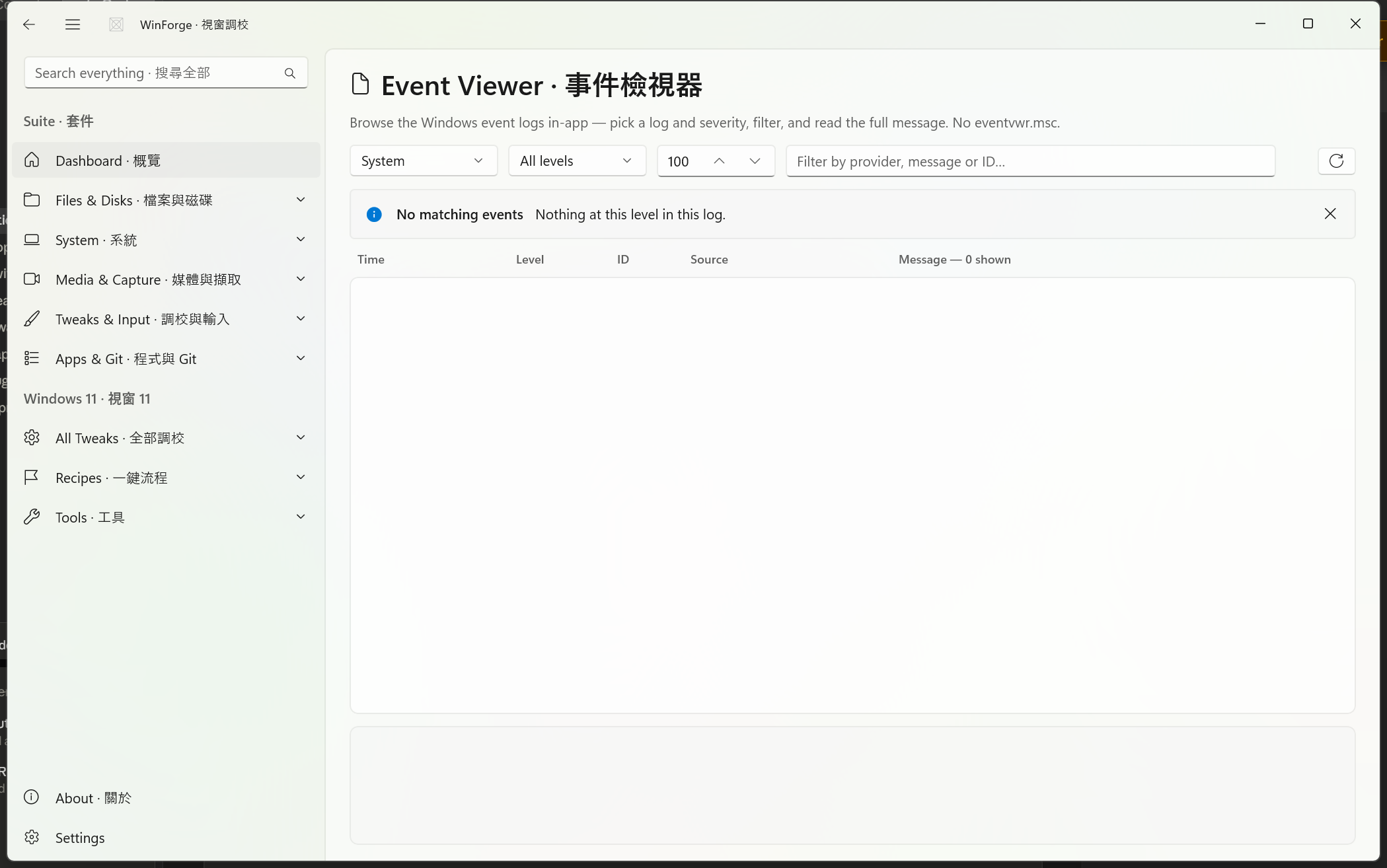
Task: Open the About page
Action: tap(166, 798)
